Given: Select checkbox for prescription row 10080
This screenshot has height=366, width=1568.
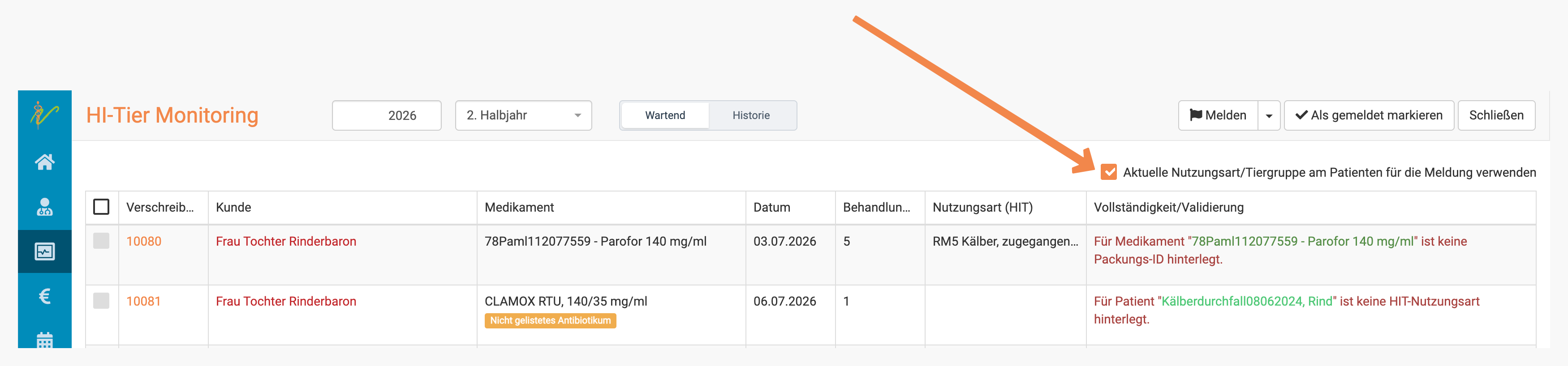Looking at the screenshot, I should point(101,241).
